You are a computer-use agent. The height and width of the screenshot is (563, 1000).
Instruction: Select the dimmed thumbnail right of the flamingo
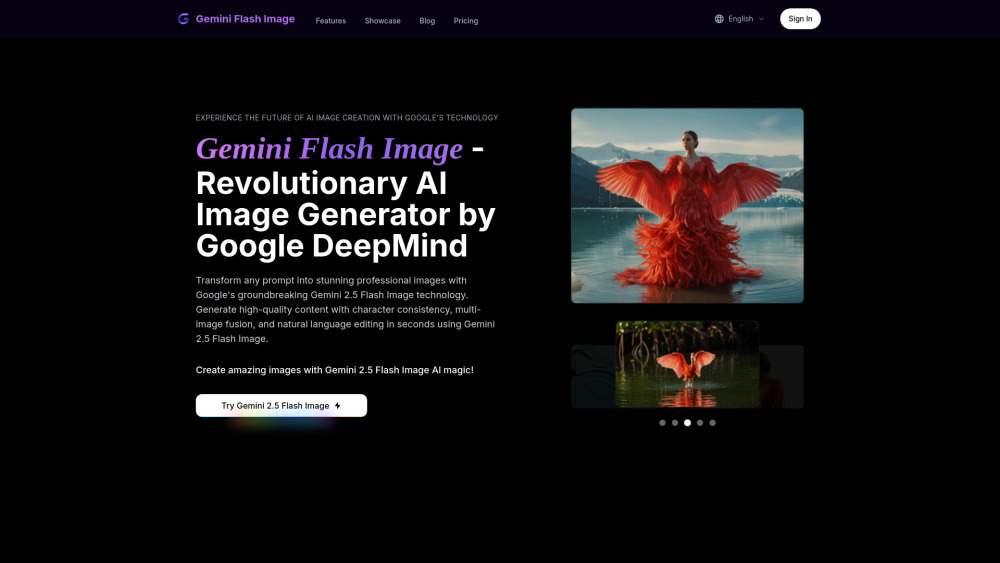click(x=781, y=376)
